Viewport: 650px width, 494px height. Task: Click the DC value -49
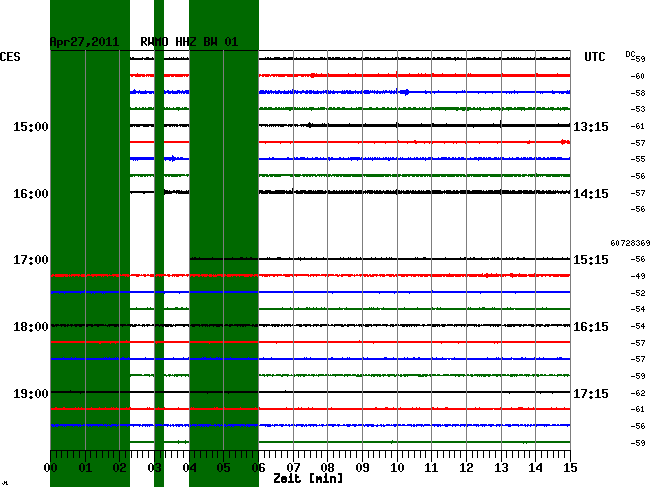pos(638,276)
